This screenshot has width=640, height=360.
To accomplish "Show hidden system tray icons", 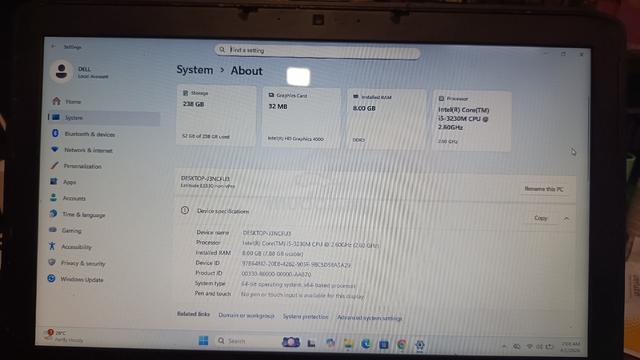I will click(504, 346).
